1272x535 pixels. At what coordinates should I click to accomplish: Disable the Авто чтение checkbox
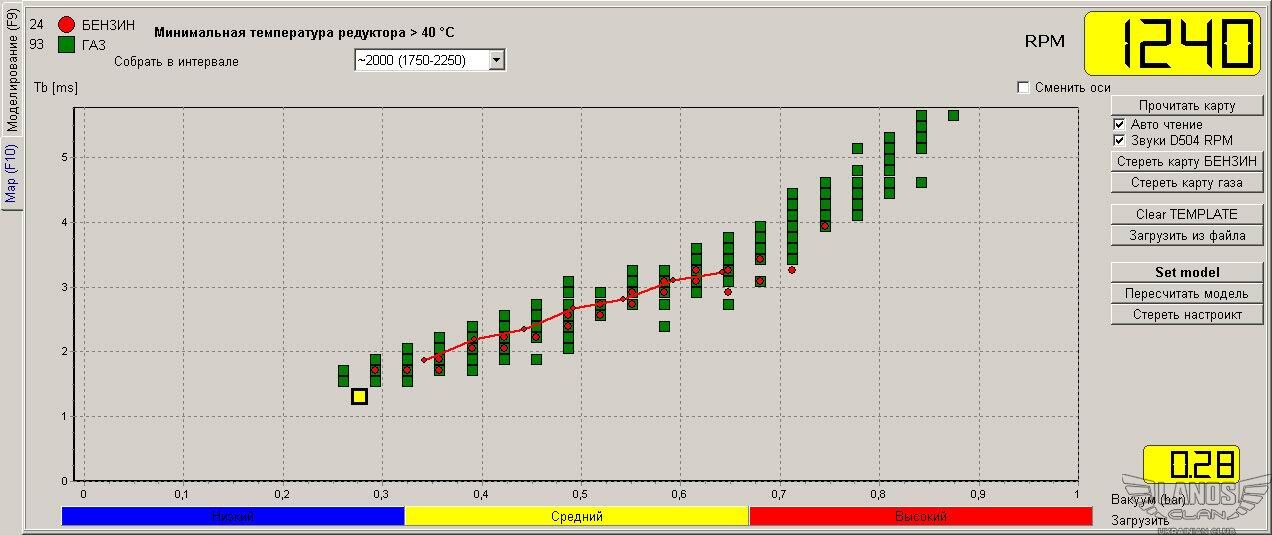(x=1119, y=124)
